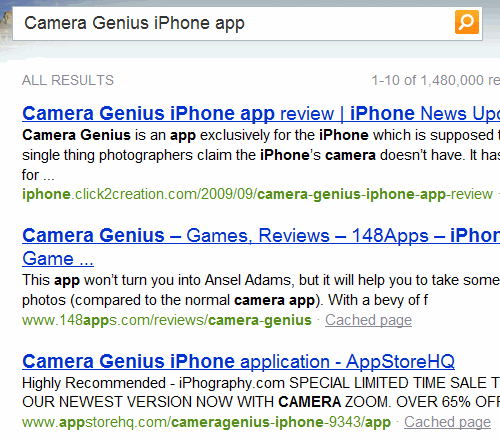Open Camera Genius iPhone application AppStoreHQ result
The image size is (500, 440).
click(238, 361)
